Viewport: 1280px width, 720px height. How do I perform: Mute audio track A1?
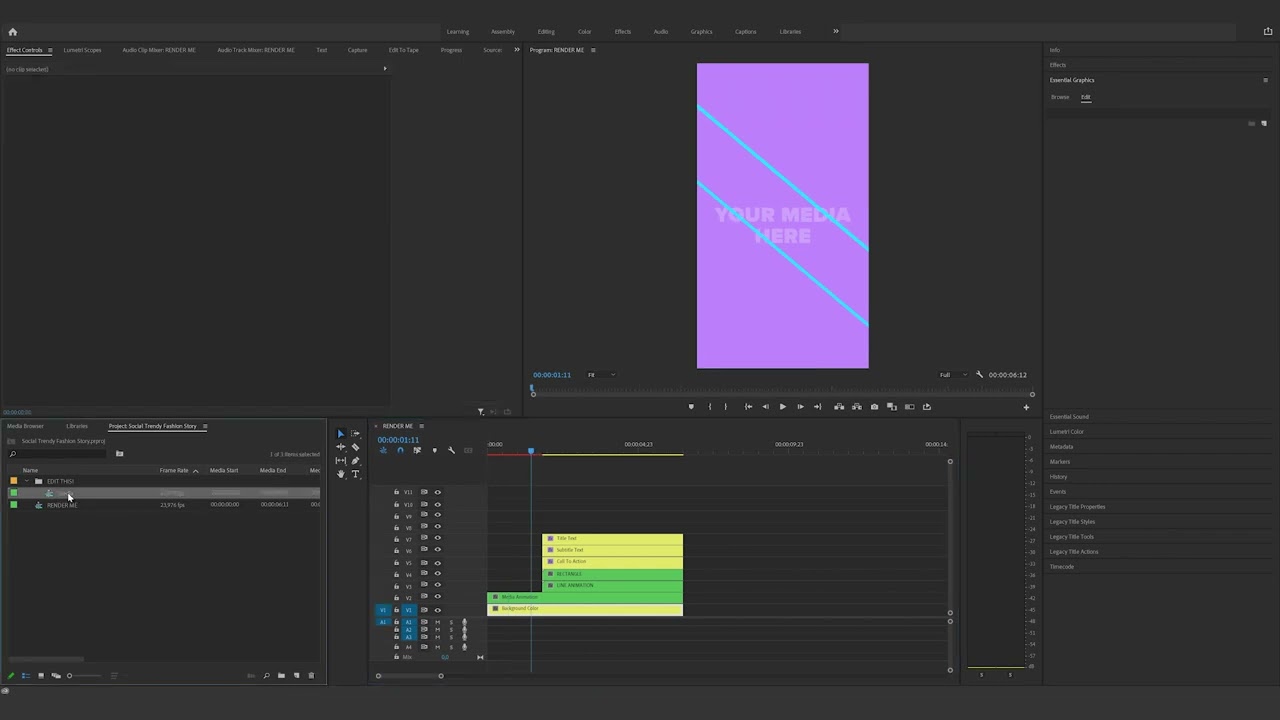[x=437, y=622]
